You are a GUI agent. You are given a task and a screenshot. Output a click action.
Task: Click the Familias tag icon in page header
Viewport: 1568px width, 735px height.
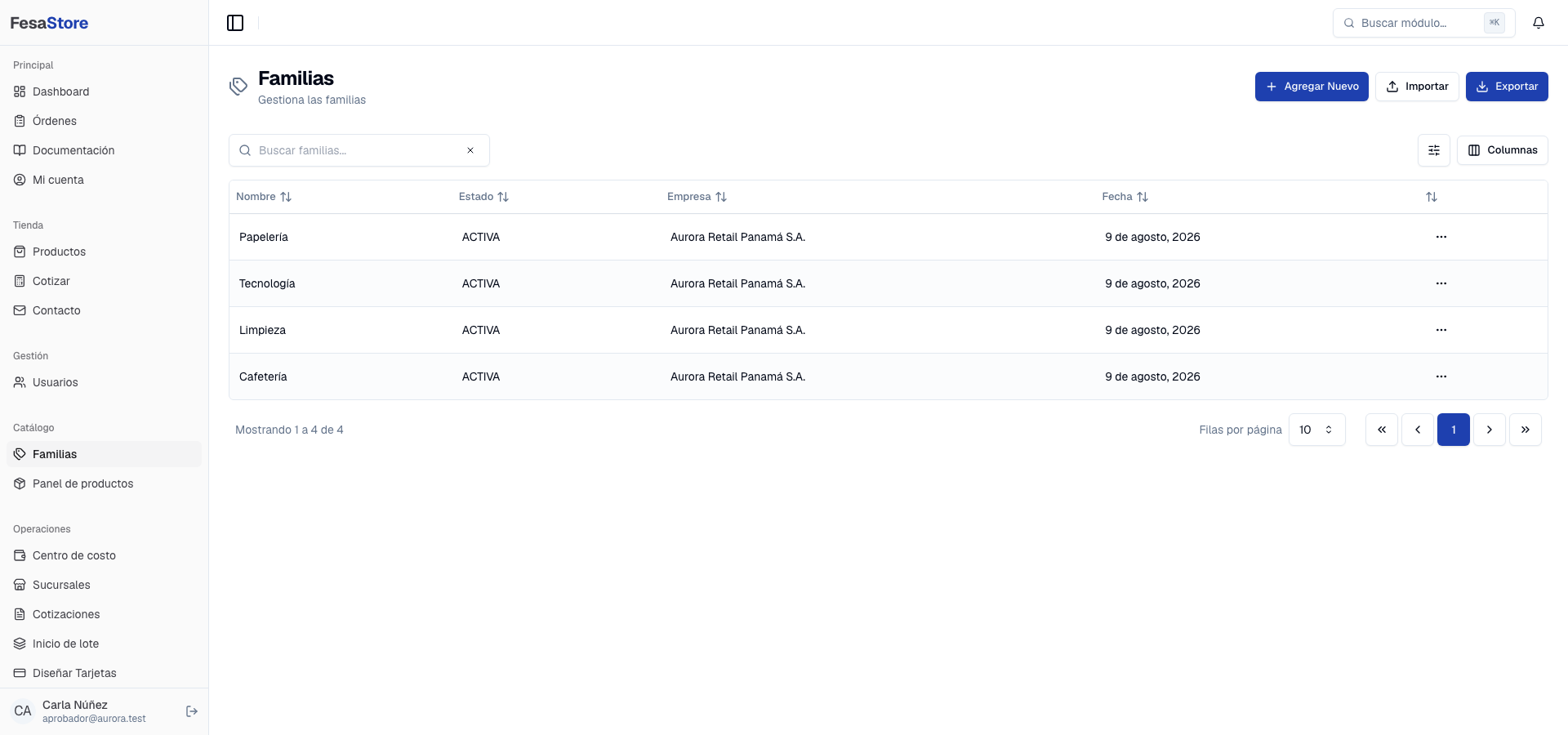click(238, 87)
